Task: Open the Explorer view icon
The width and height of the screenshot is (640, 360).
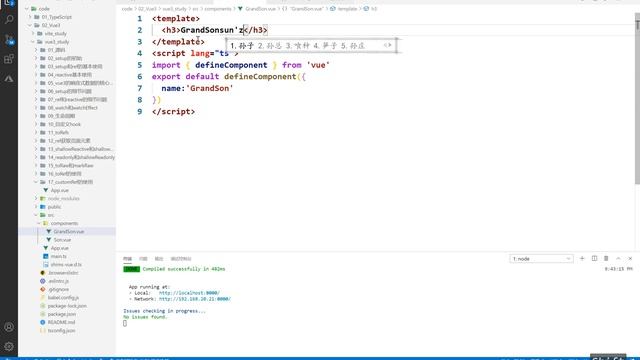Action: tap(9, 2)
